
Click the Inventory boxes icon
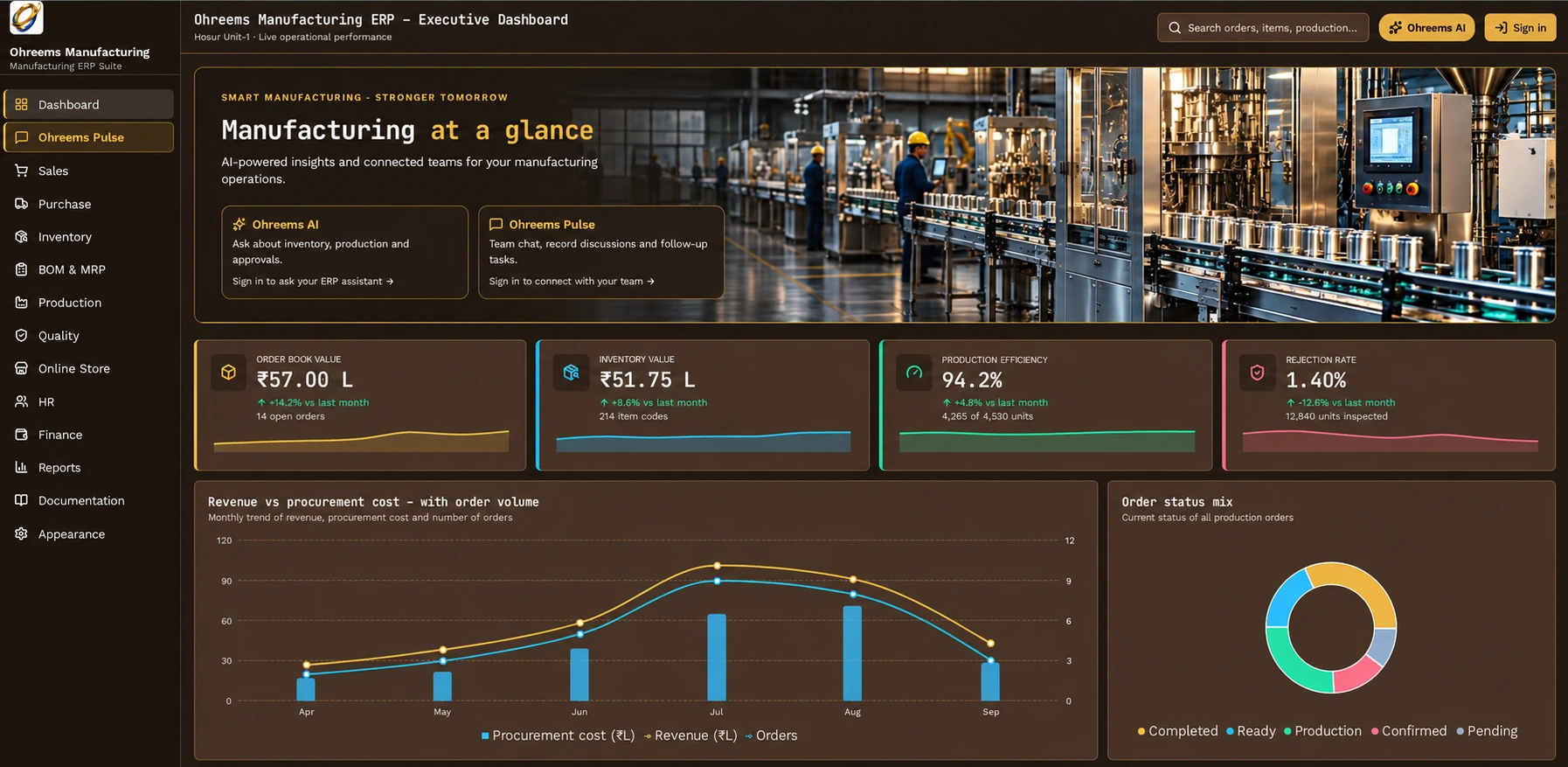22,237
